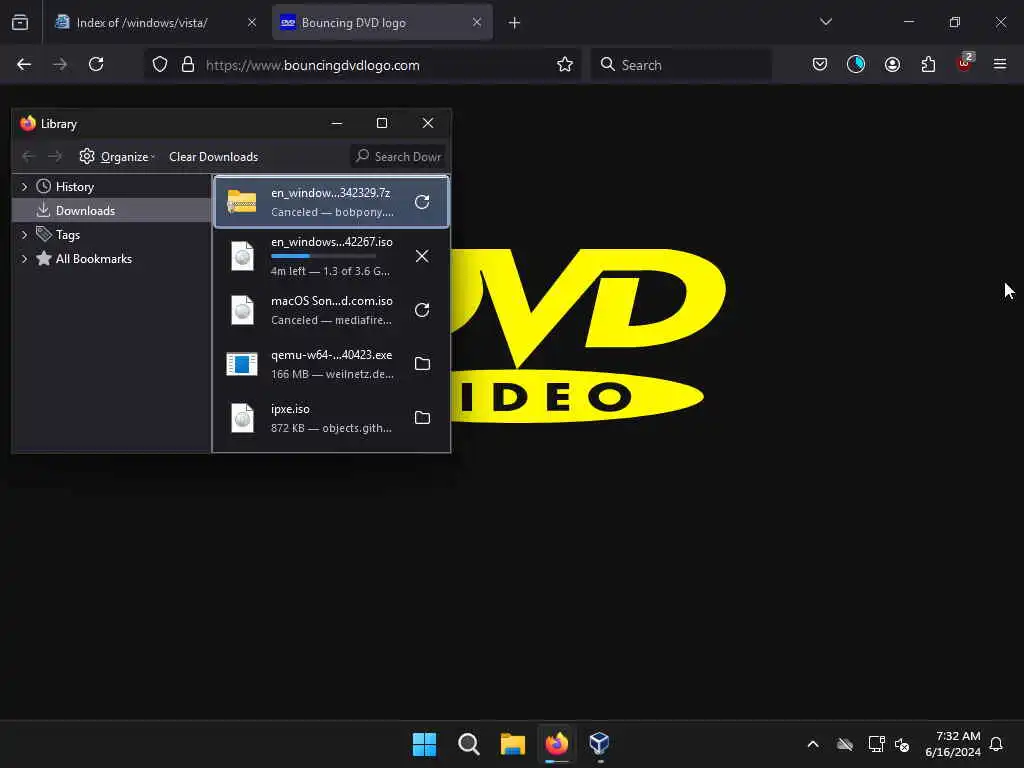Image resolution: width=1024 pixels, height=768 pixels.
Task: Click the bouncing DVD Video logo
Action: coord(588,335)
